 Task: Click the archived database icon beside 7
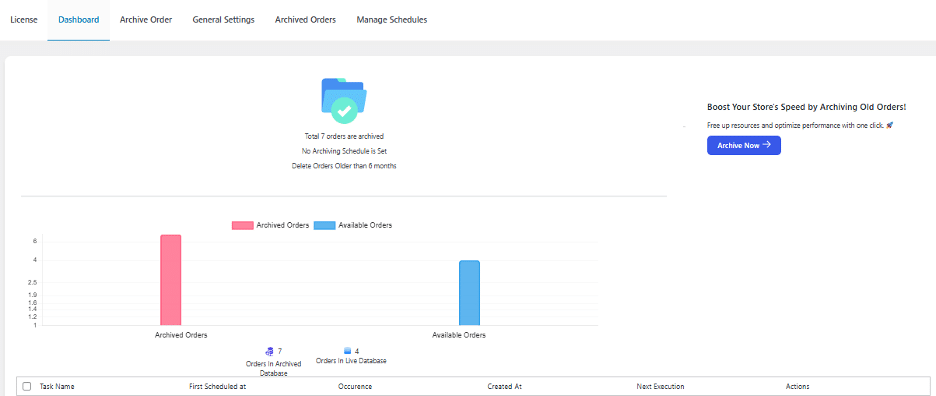pyautogui.click(x=269, y=351)
